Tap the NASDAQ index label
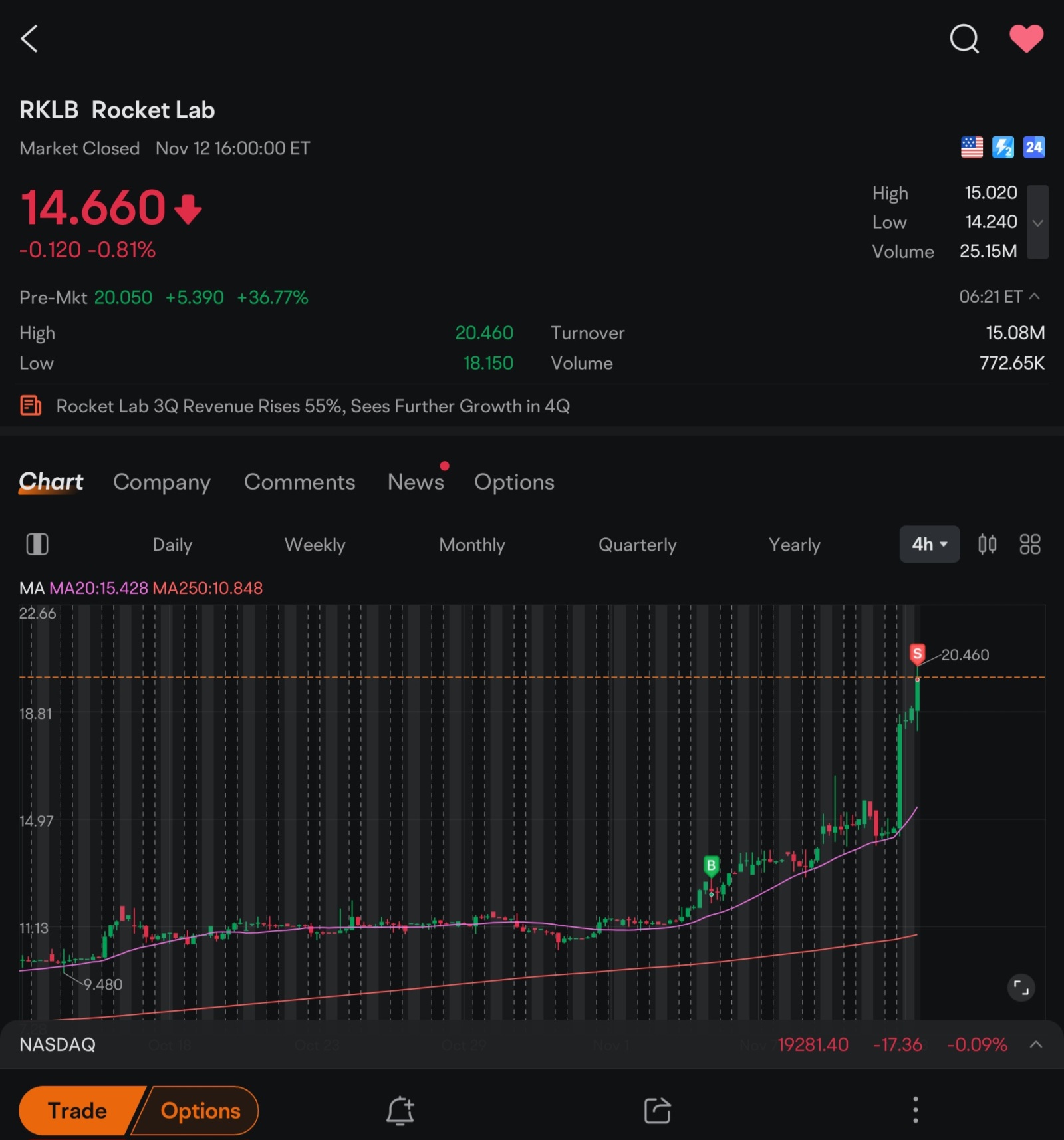Viewport: 1064px width, 1140px height. click(57, 1044)
